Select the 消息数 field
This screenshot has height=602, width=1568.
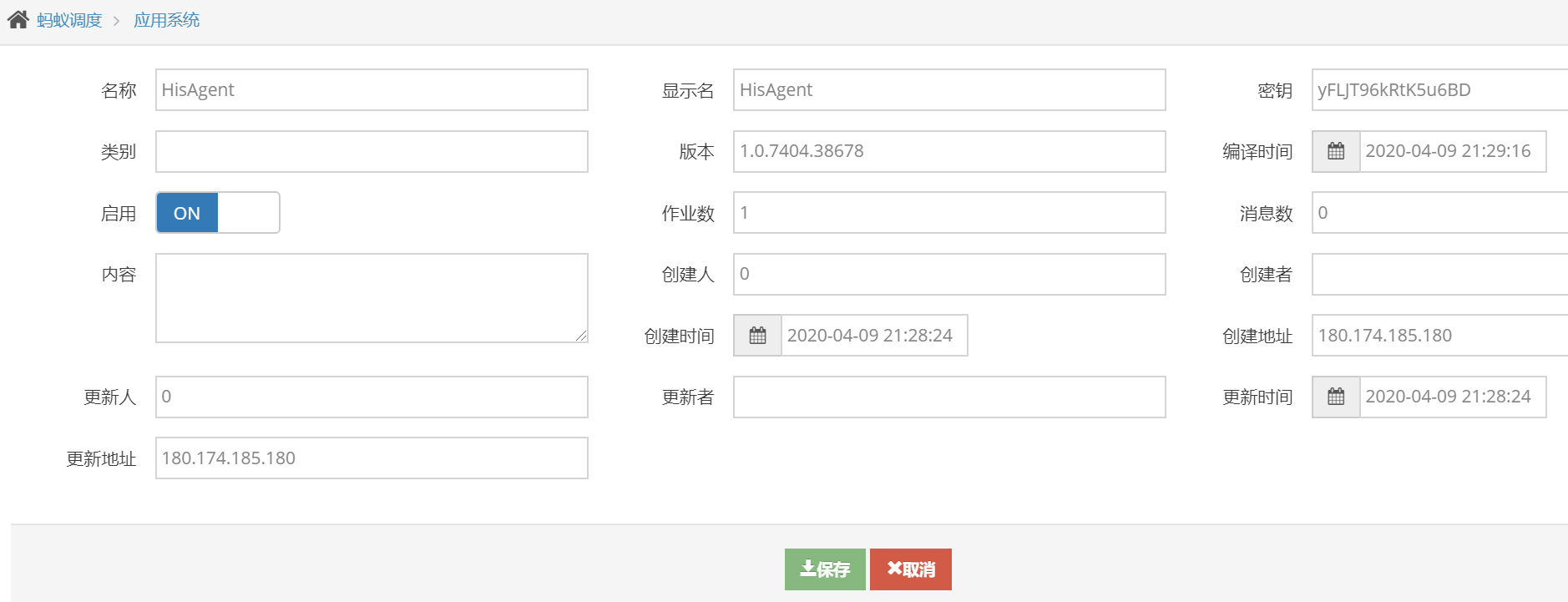[1439, 213]
